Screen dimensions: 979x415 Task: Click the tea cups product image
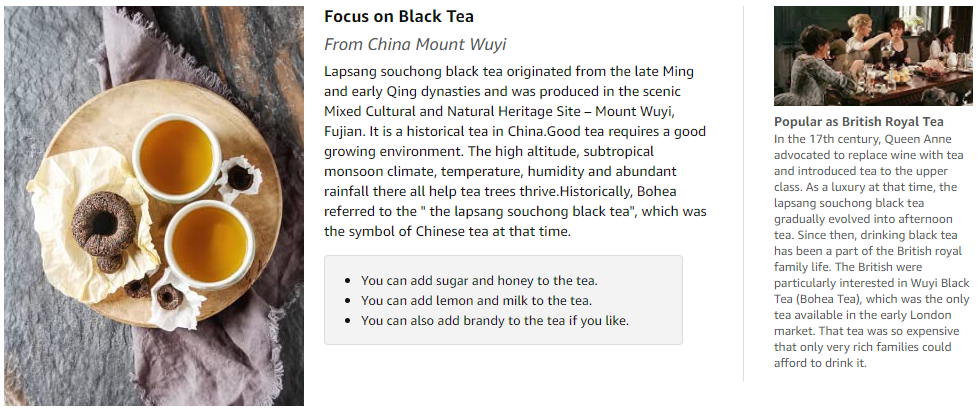154,206
